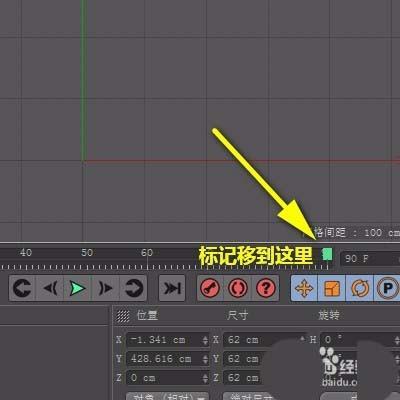Click the 90 F current frame field
The width and height of the screenshot is (400, 400).
coord(370,259)
